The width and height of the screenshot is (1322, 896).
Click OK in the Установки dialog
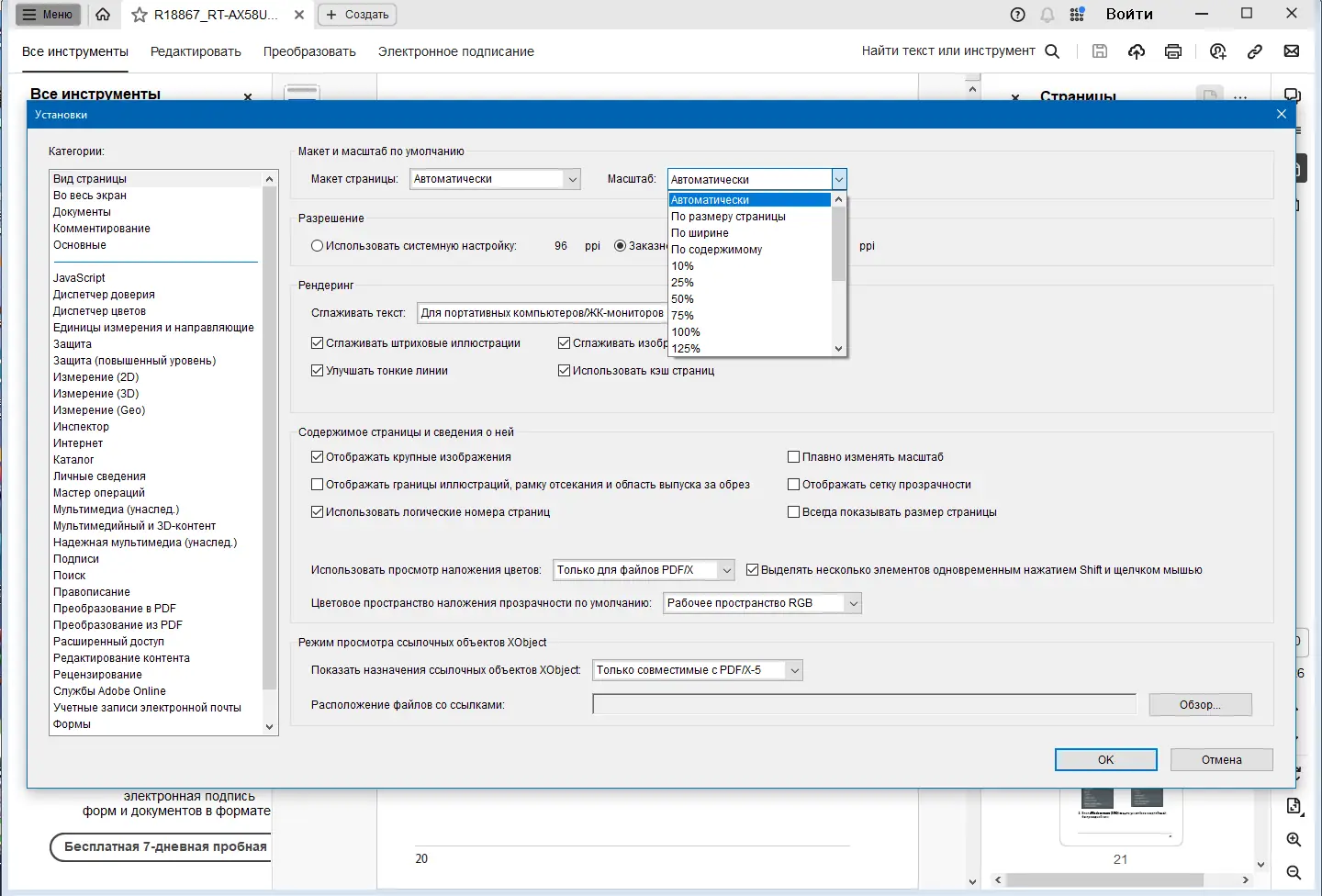tap(1106, 760)
